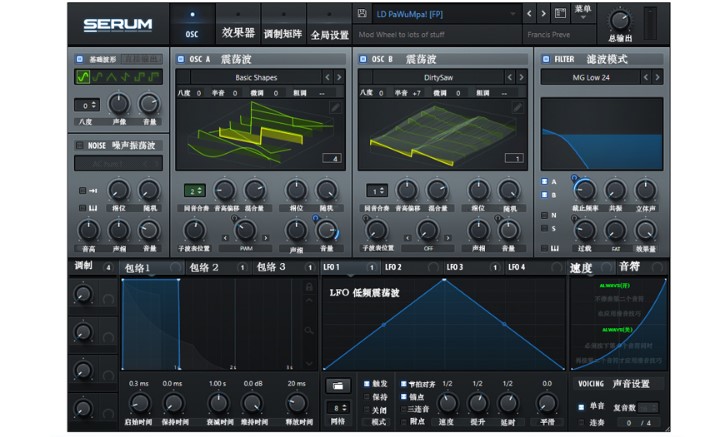Open the LD PaWuMpa! [FP] preset dropdown
The width and height of the screenshot is (708, 437).
[445, 14]
